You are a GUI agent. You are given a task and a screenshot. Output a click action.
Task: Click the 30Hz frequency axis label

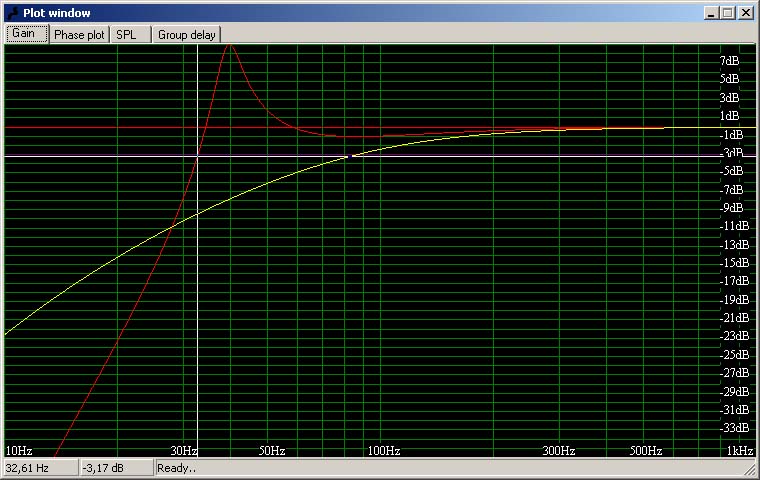click(183, 451)
